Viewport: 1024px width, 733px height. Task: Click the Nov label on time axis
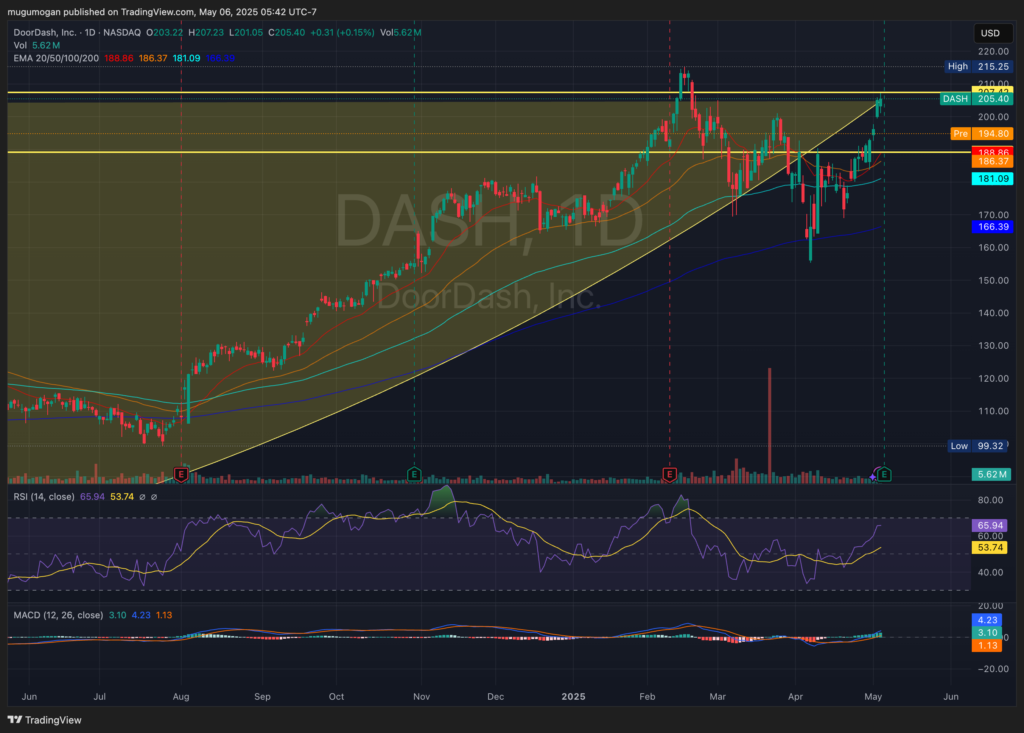[422, 696]
